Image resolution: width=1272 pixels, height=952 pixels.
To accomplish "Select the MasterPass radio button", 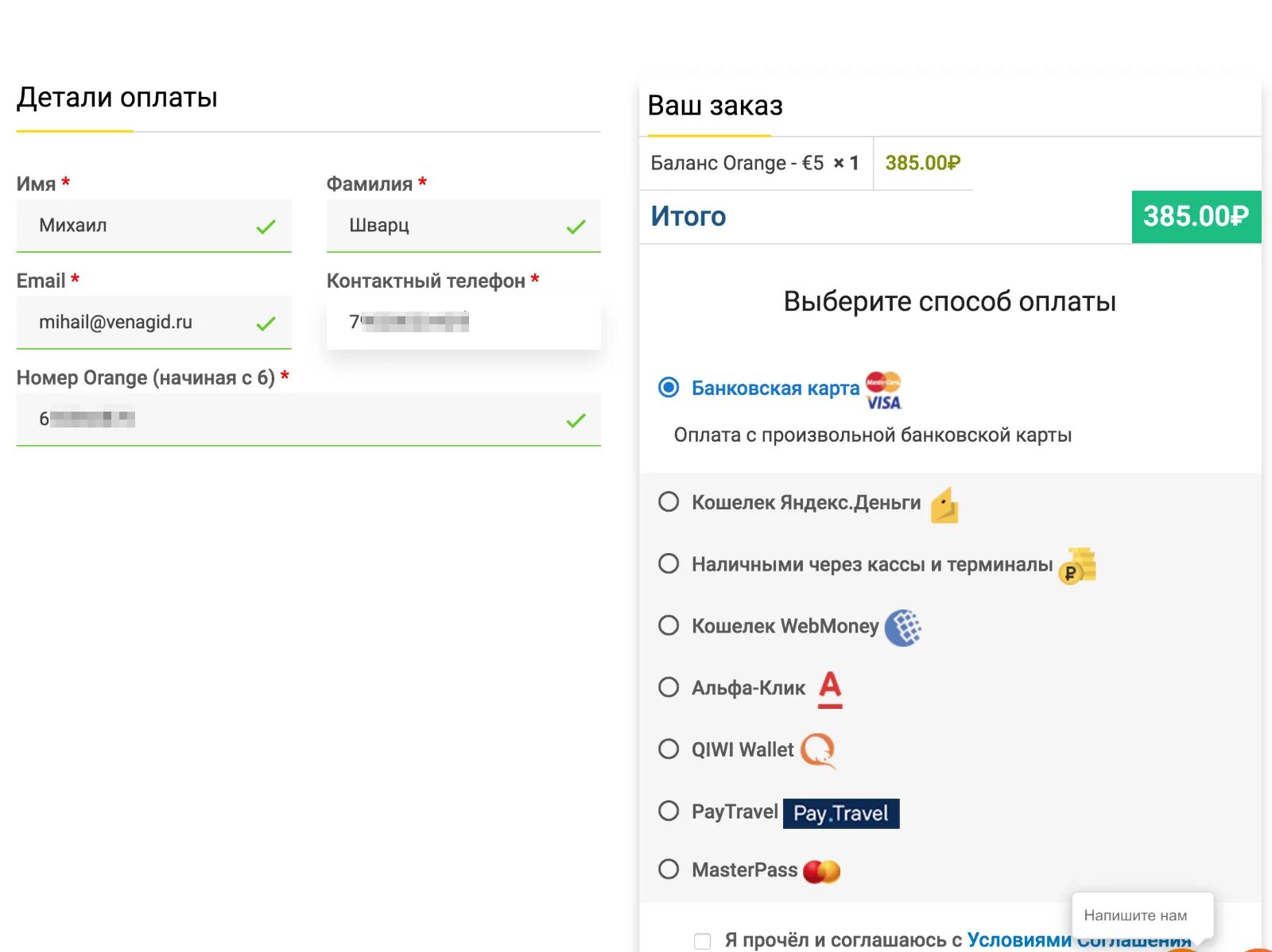I will point(669,869).
